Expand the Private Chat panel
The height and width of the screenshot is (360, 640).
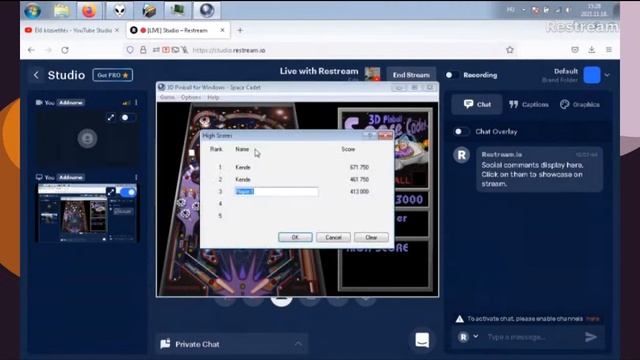[x=231, y=344]
